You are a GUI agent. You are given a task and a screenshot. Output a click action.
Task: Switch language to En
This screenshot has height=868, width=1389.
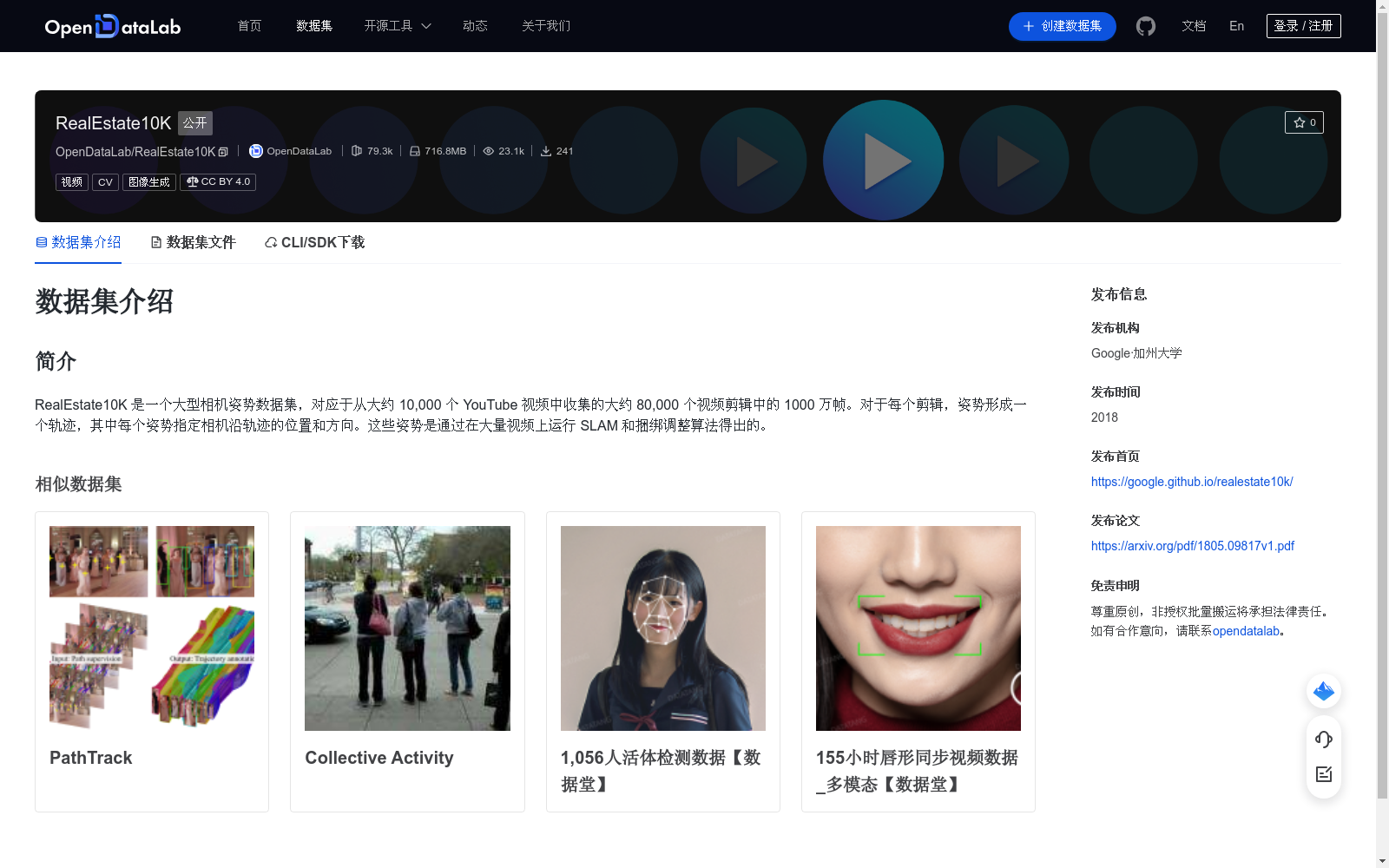[1236, 26]
